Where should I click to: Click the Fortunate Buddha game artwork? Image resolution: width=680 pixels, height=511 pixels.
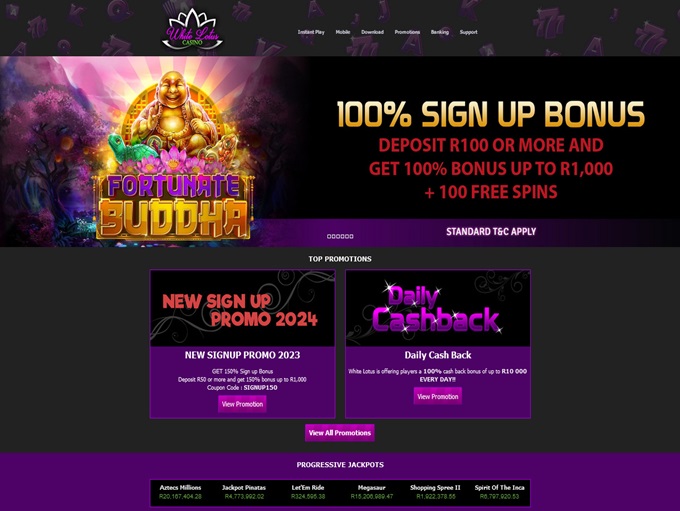[x=173, y=156]
